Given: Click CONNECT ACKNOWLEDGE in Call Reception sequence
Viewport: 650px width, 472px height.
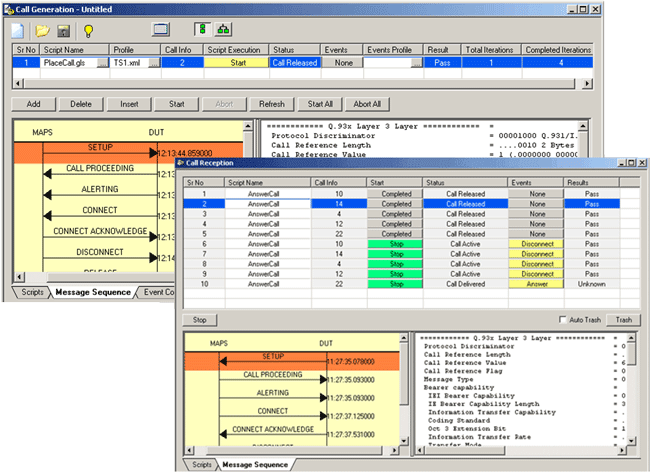Looking at the screenshot, I should pyautogui.click(x=273, y=429).
